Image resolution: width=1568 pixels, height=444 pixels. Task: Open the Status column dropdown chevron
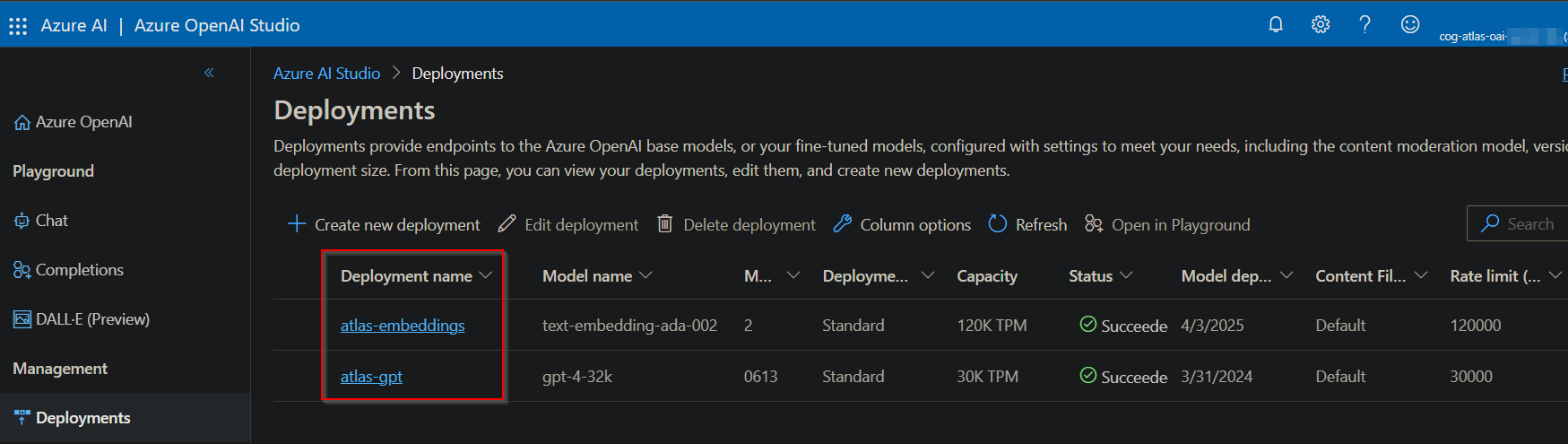pos(1126,275)
